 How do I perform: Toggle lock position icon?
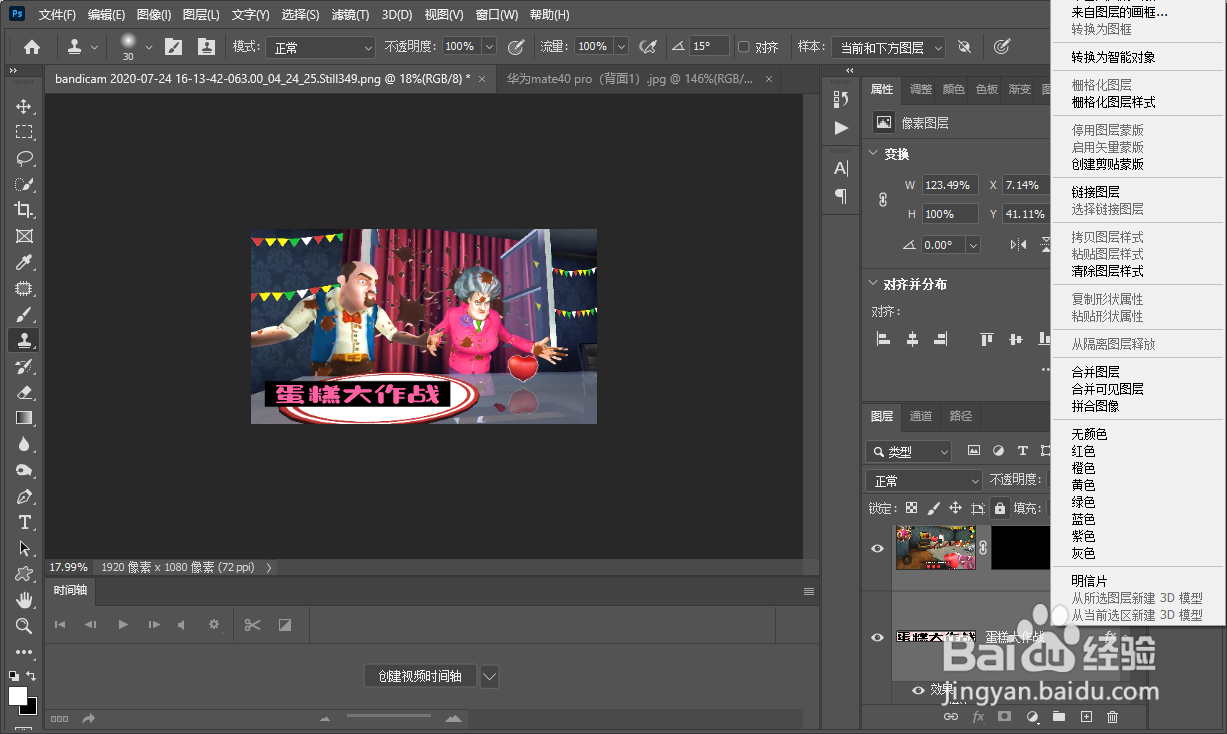tap(955, 508)
